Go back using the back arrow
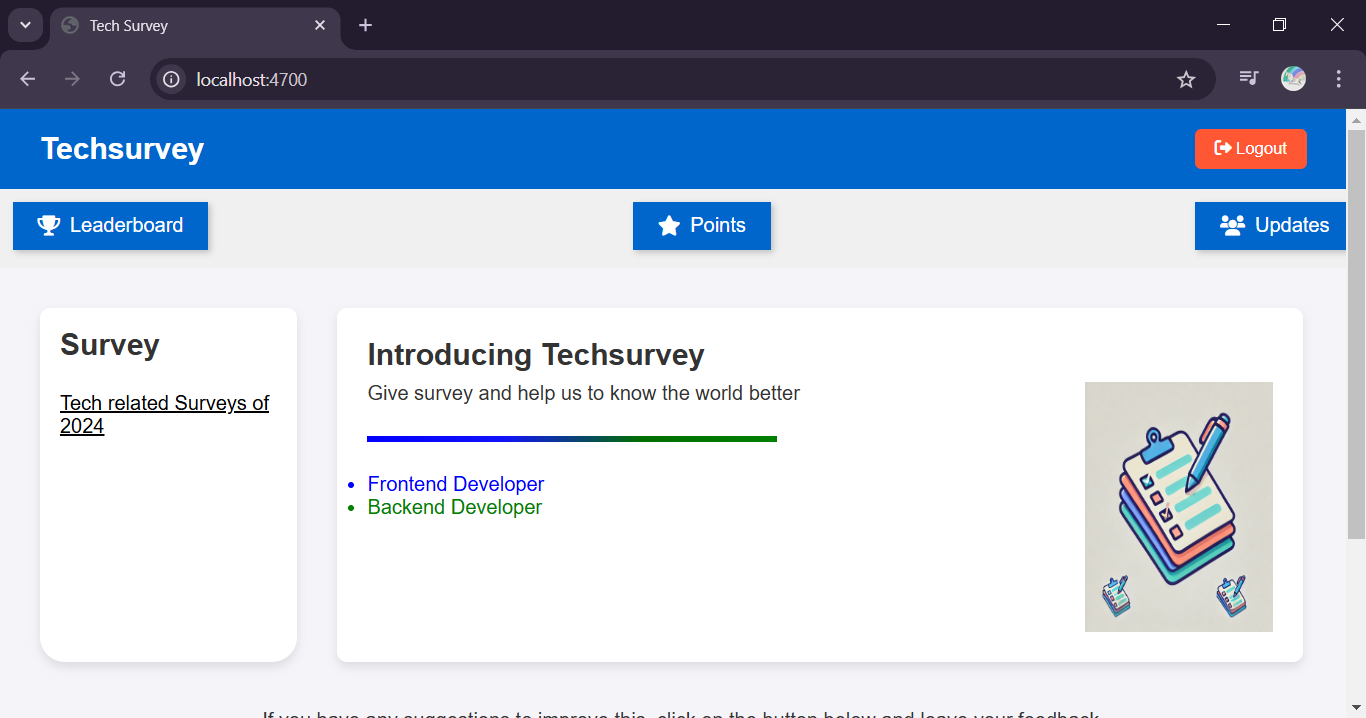1366x718 pixels. (28, 79)
